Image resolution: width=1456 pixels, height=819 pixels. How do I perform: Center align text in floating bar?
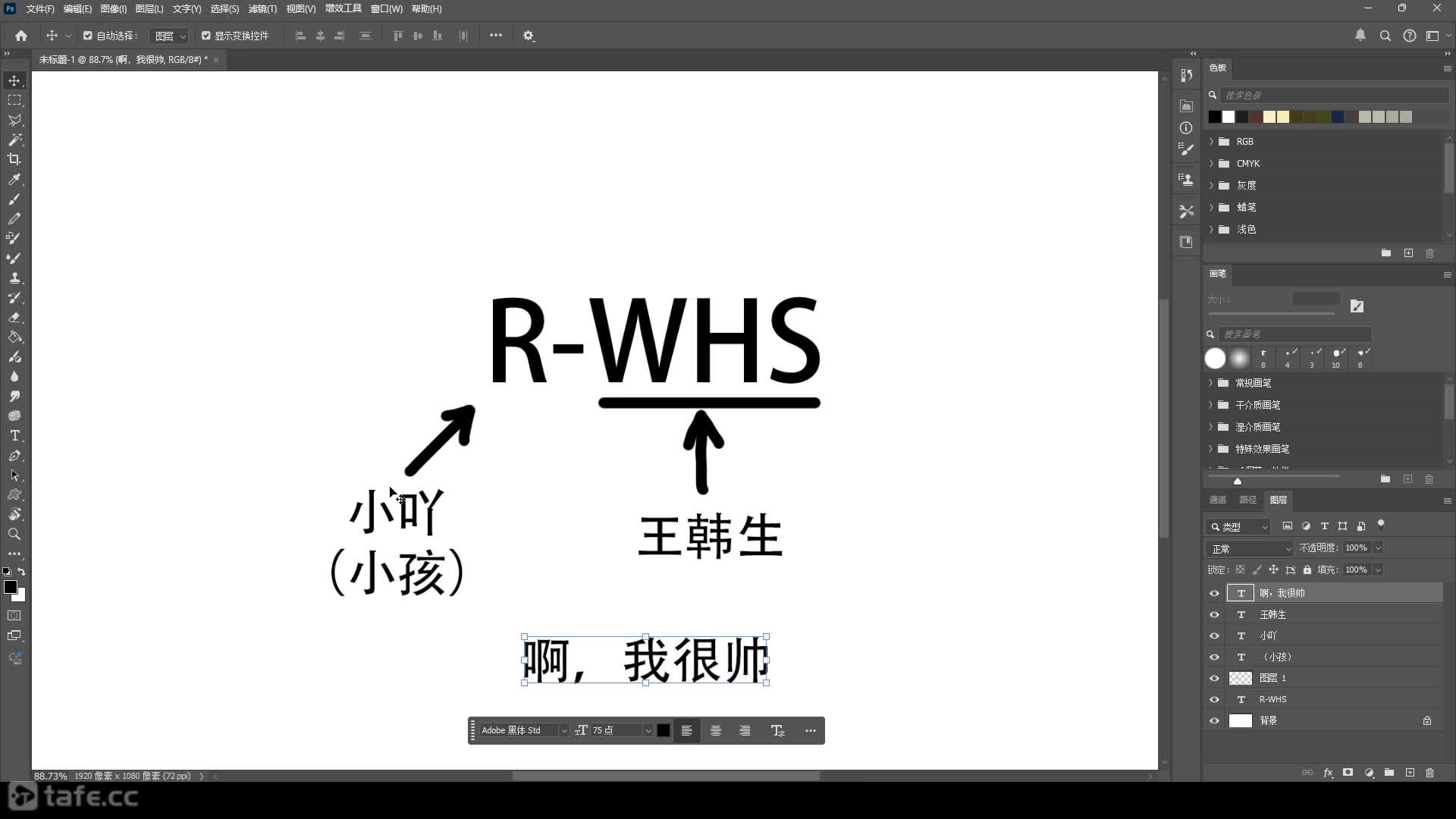(x=715, y=730)
